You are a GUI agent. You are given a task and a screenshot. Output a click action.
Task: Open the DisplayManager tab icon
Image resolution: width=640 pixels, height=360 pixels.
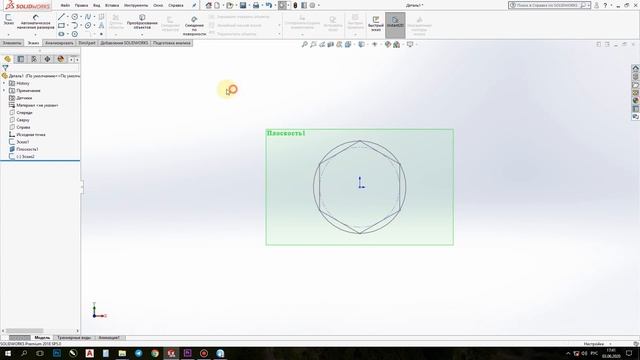61,59
